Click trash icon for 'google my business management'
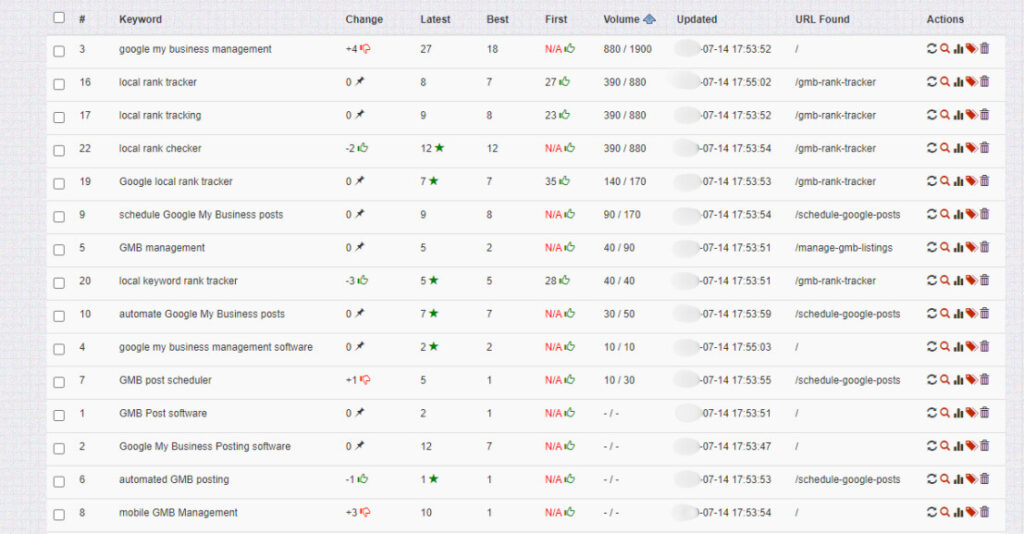The height and width of the screenshot is (534, 1024). 985,49
